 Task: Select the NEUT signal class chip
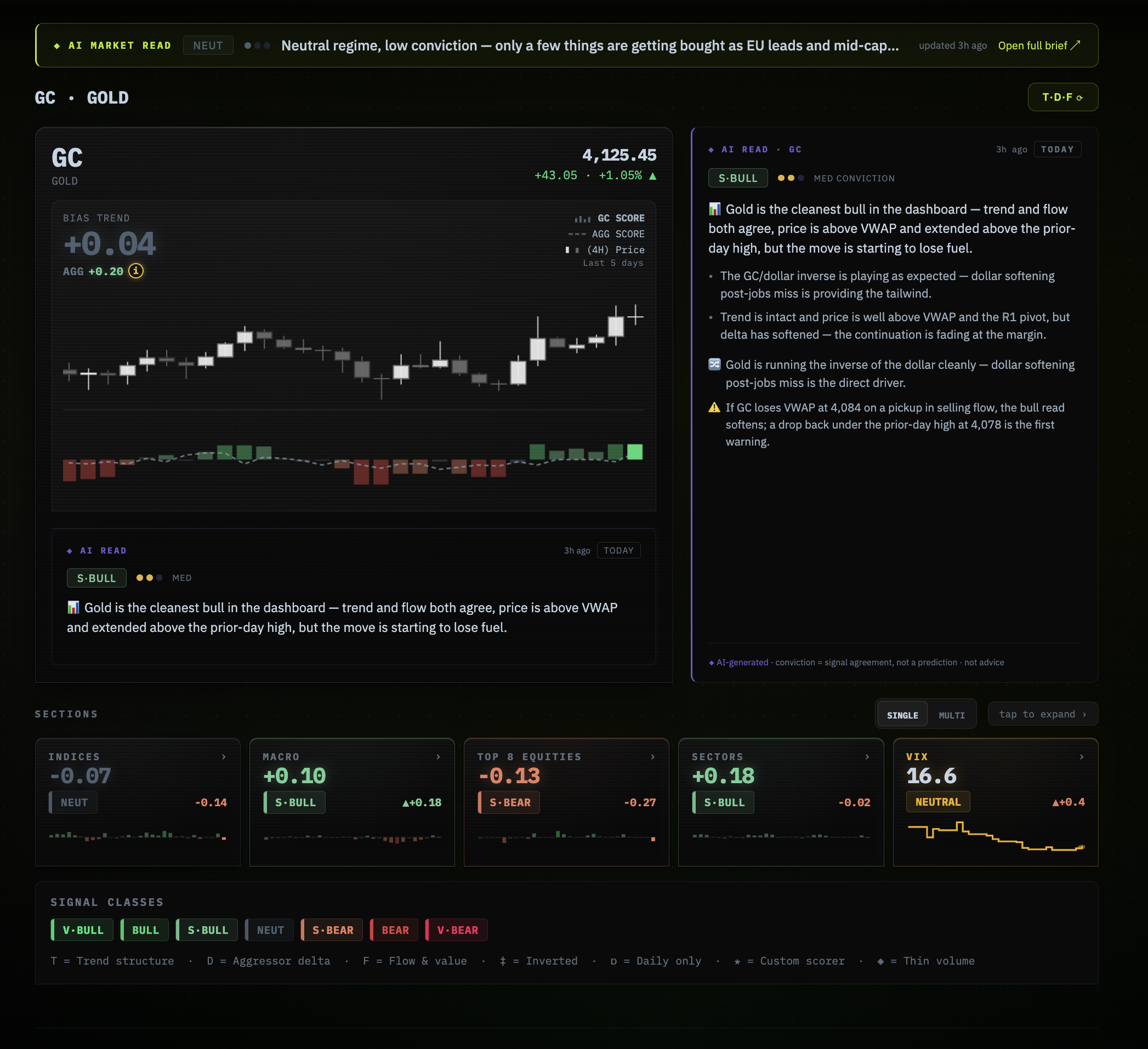point(269,930)
